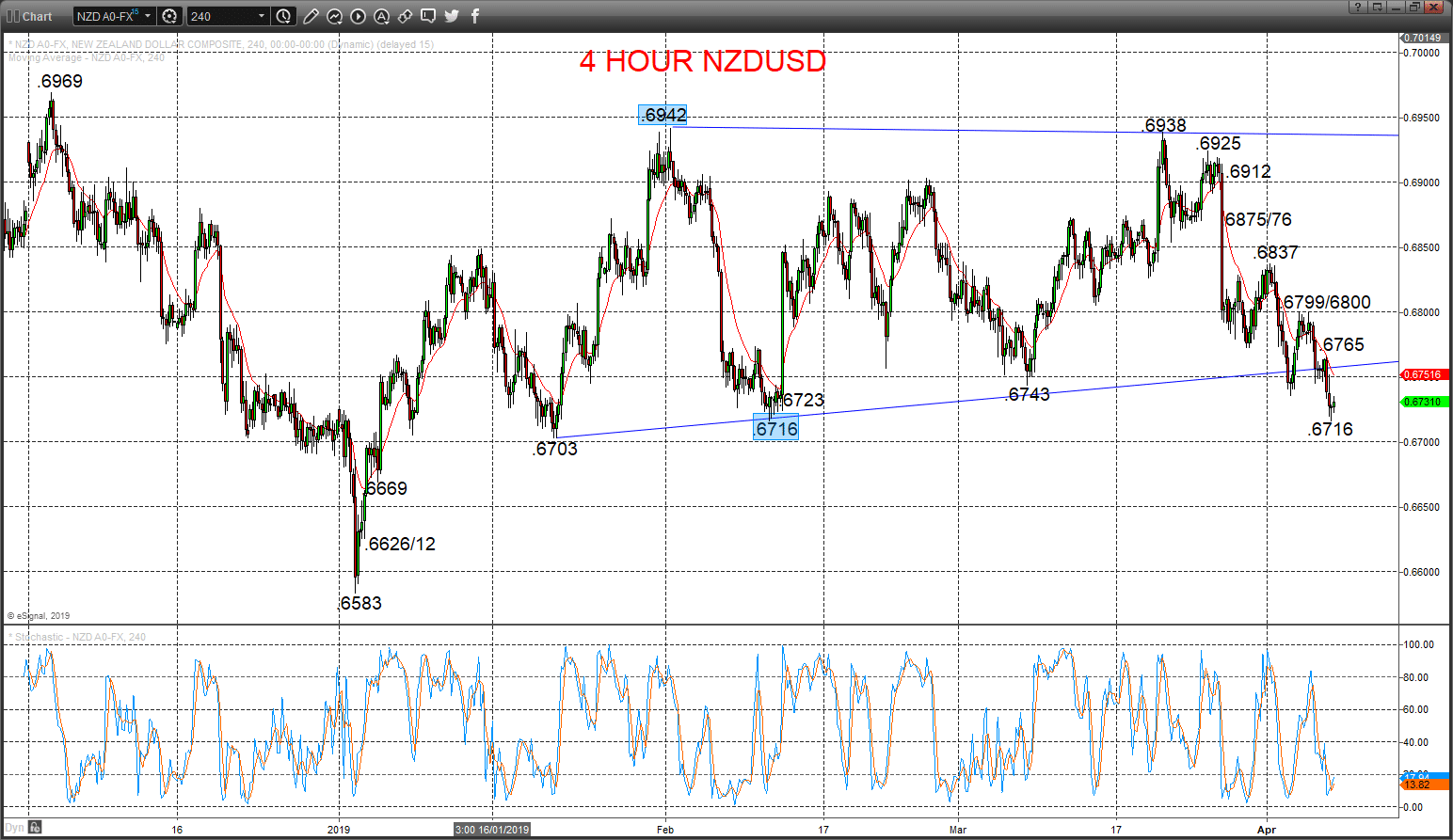
Task: Open the symbol settings gear menu
Action: tap(169, 16)
